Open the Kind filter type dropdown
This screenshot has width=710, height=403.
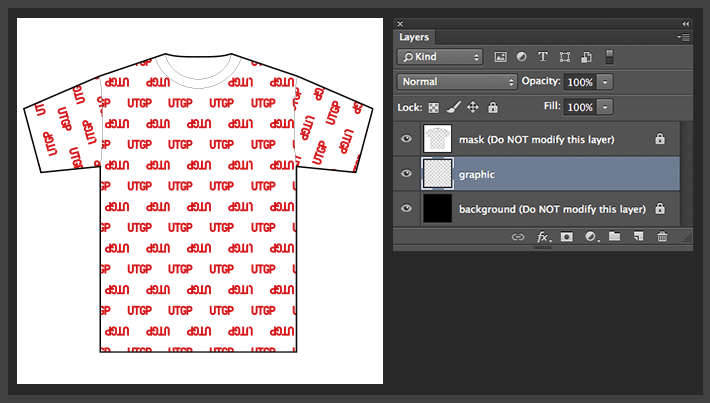(440, 57)
